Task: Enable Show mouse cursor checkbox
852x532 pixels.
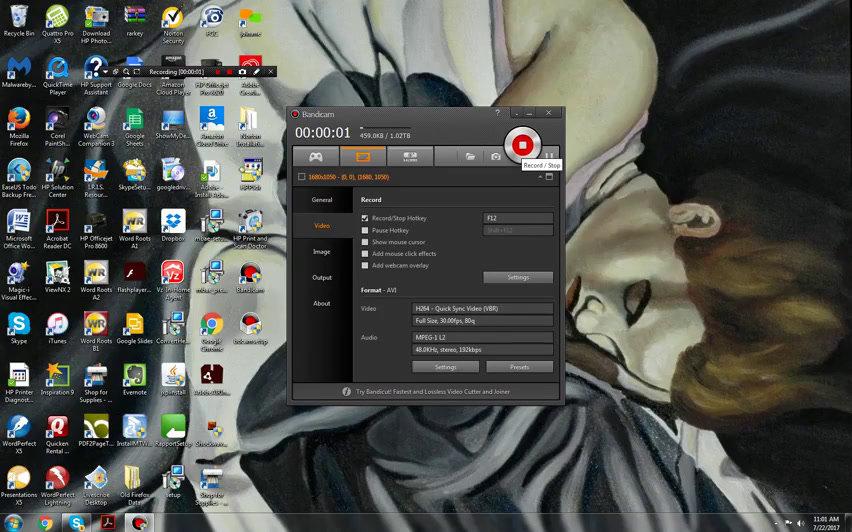Action: point(365,242)
